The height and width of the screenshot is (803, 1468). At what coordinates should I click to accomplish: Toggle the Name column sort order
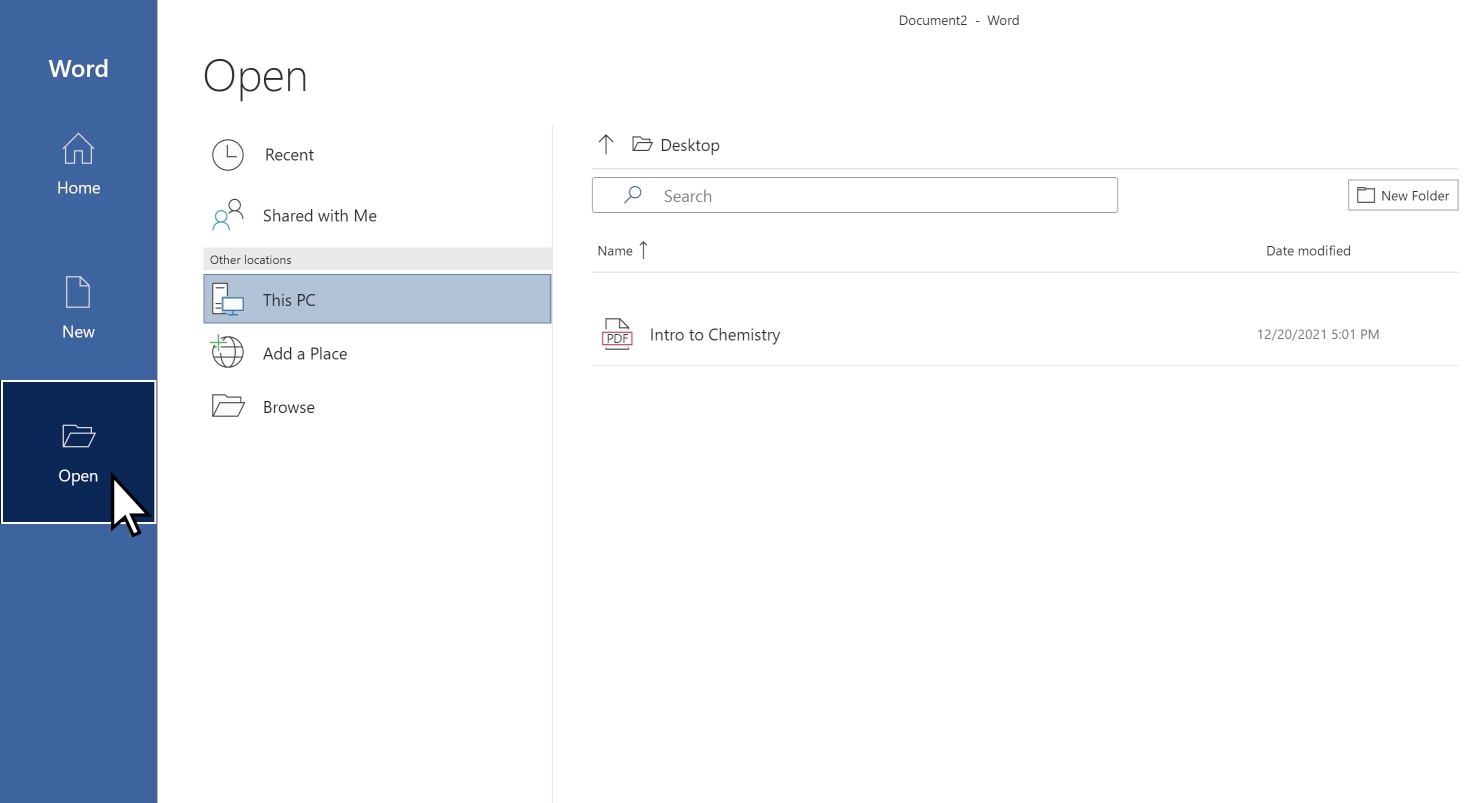621,250
